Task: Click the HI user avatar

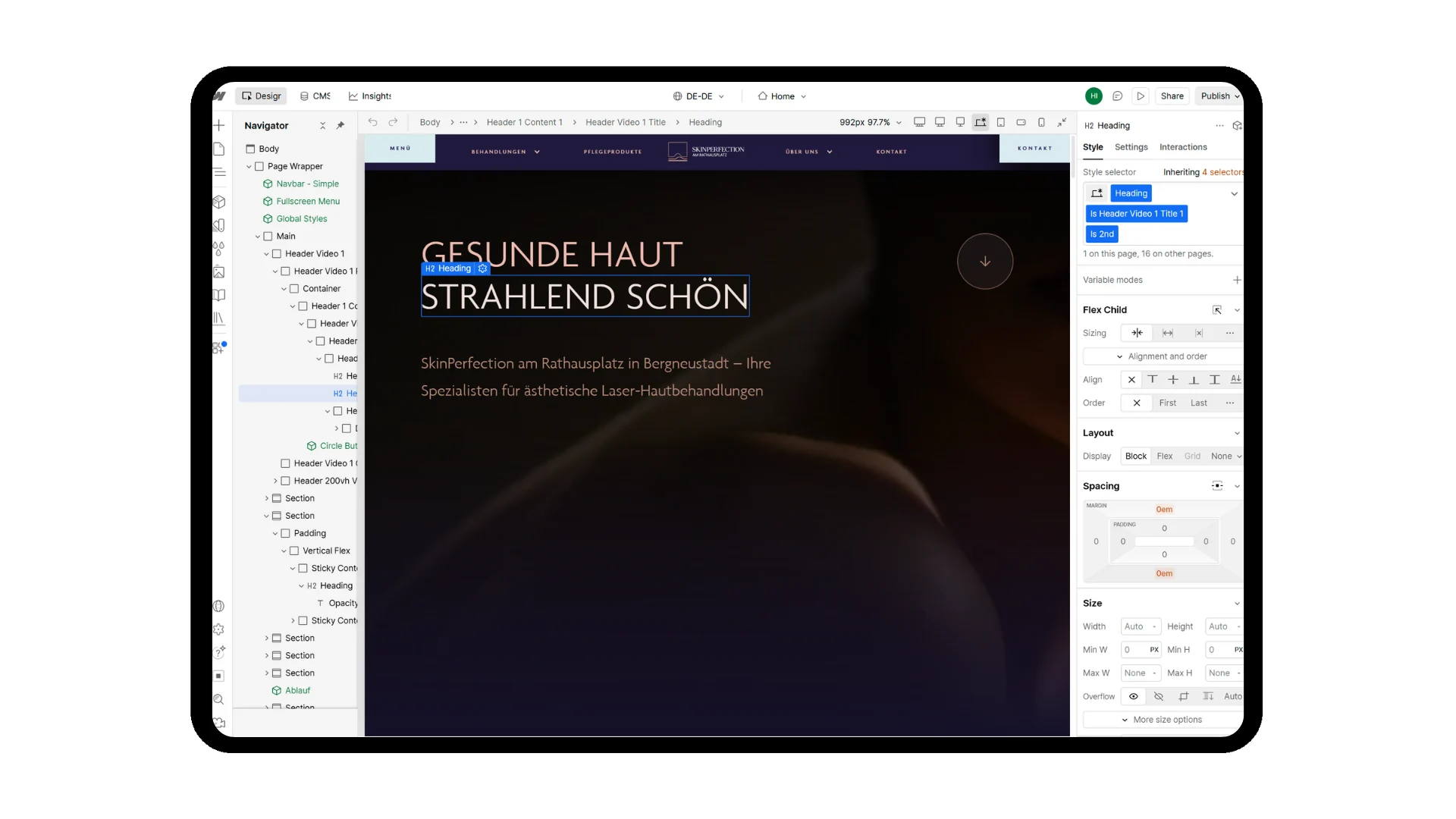Action: (1094, 96)
